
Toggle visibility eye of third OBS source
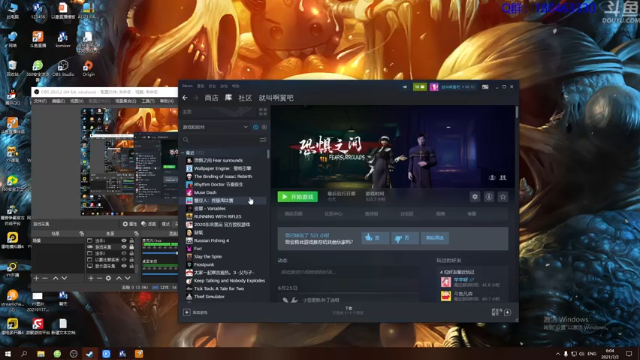click(124, 253)
